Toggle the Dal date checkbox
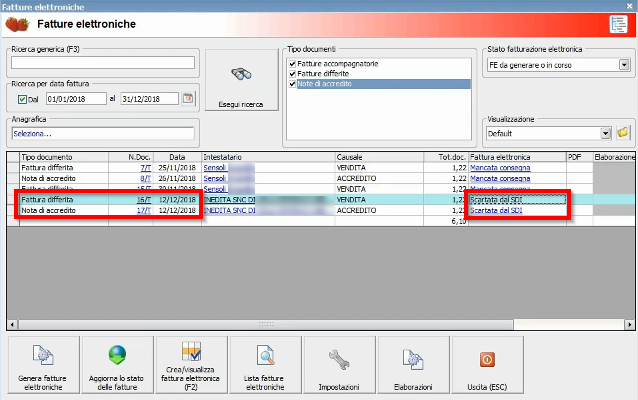 pyautogui.click(x=21, y=99)
